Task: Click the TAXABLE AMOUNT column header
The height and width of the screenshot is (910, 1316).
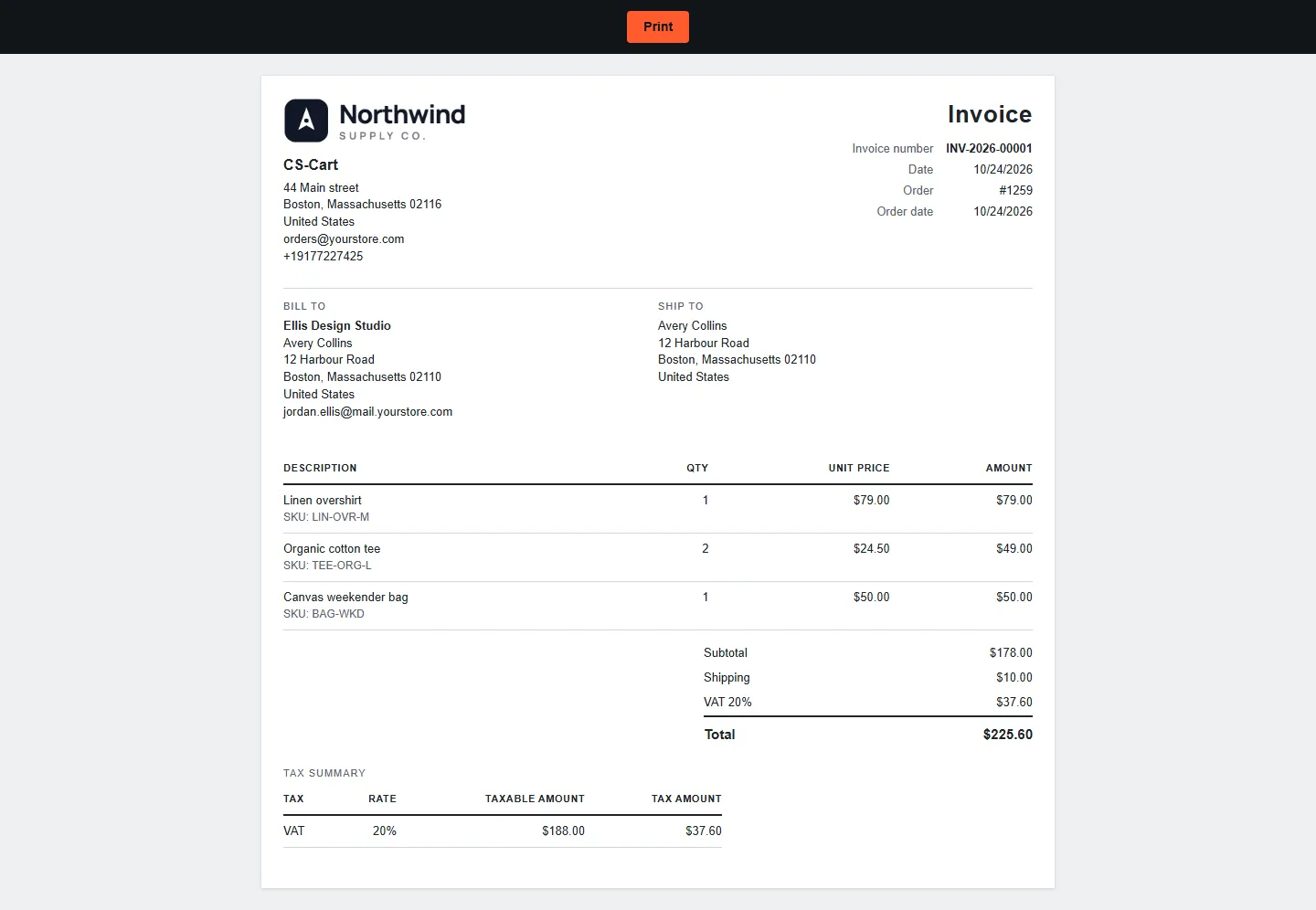Action: [x=535, y=799]
